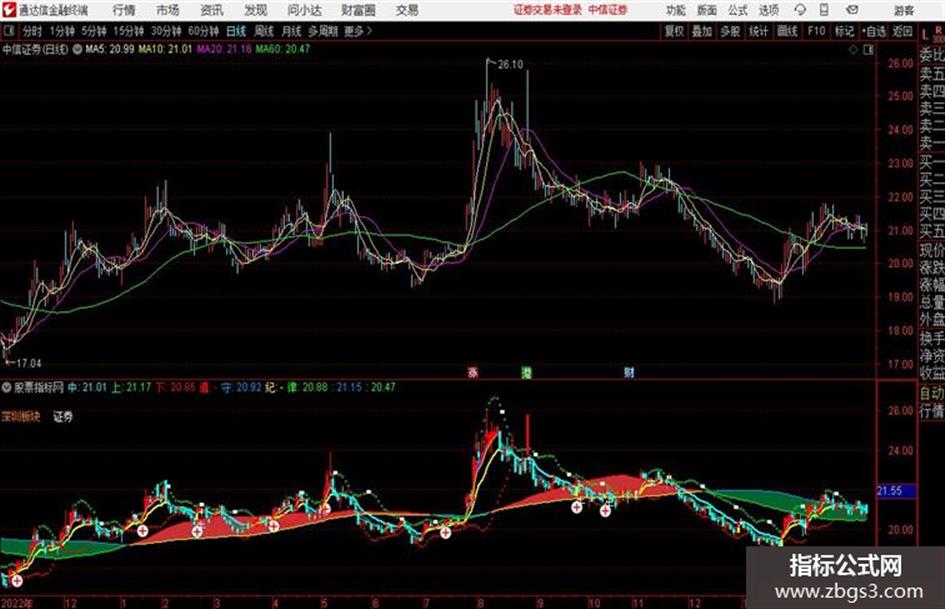
Task: Expand the 股票指标网 indicator dropdown arrow
Action: pyautogui.click(x=7, y=388)
